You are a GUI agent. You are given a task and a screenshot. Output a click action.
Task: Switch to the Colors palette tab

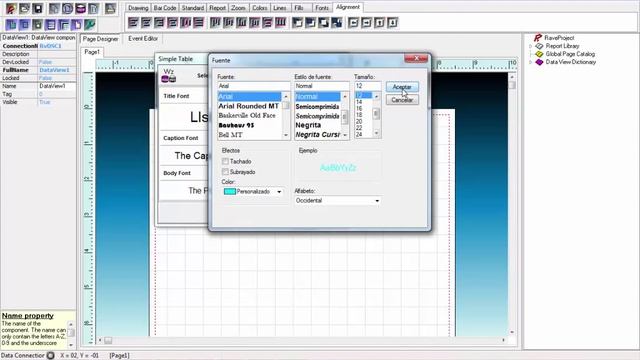click(x=259, y=8)
